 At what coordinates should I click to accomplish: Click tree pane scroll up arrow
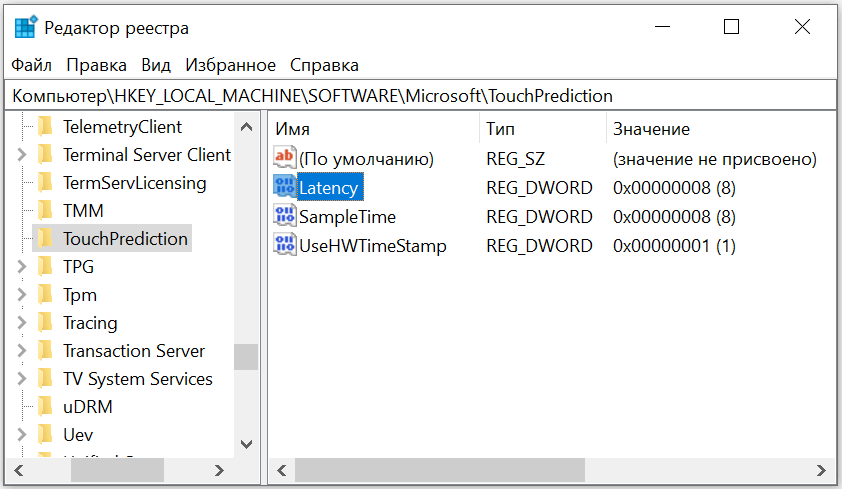[246, 127]
